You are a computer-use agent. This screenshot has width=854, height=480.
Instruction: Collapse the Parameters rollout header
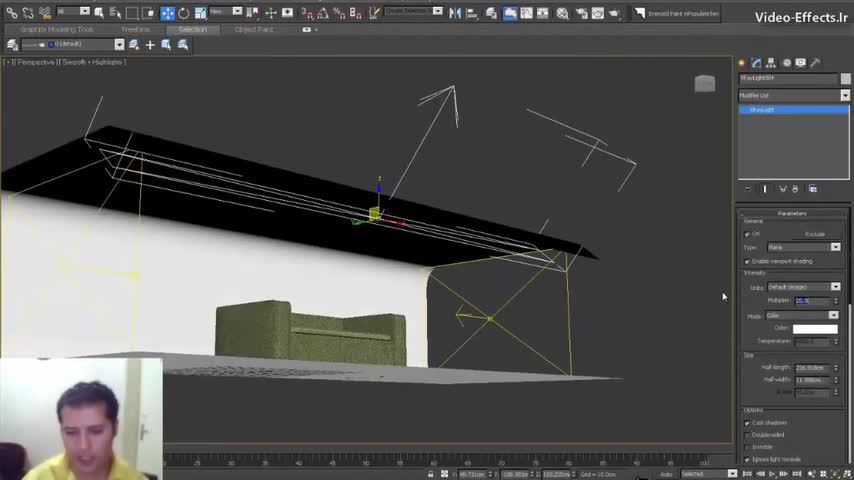tap(792, 213)
